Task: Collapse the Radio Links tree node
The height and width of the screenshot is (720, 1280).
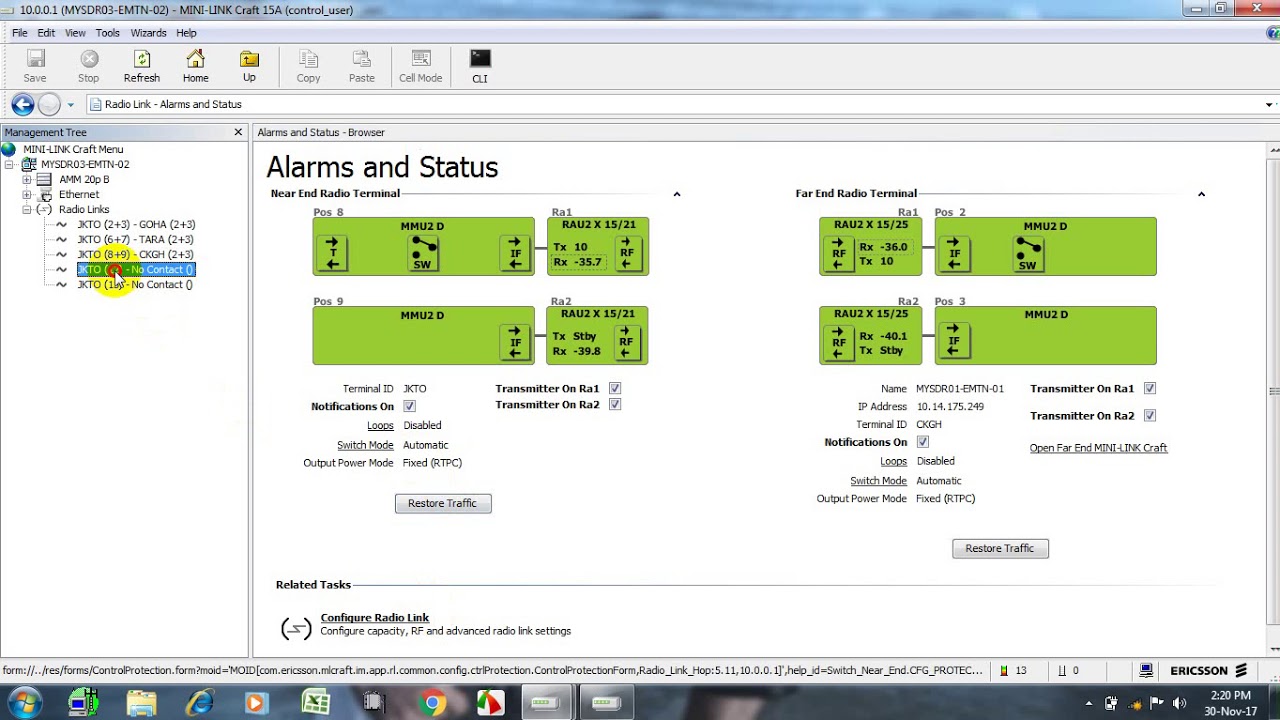Action: (27, 209)
